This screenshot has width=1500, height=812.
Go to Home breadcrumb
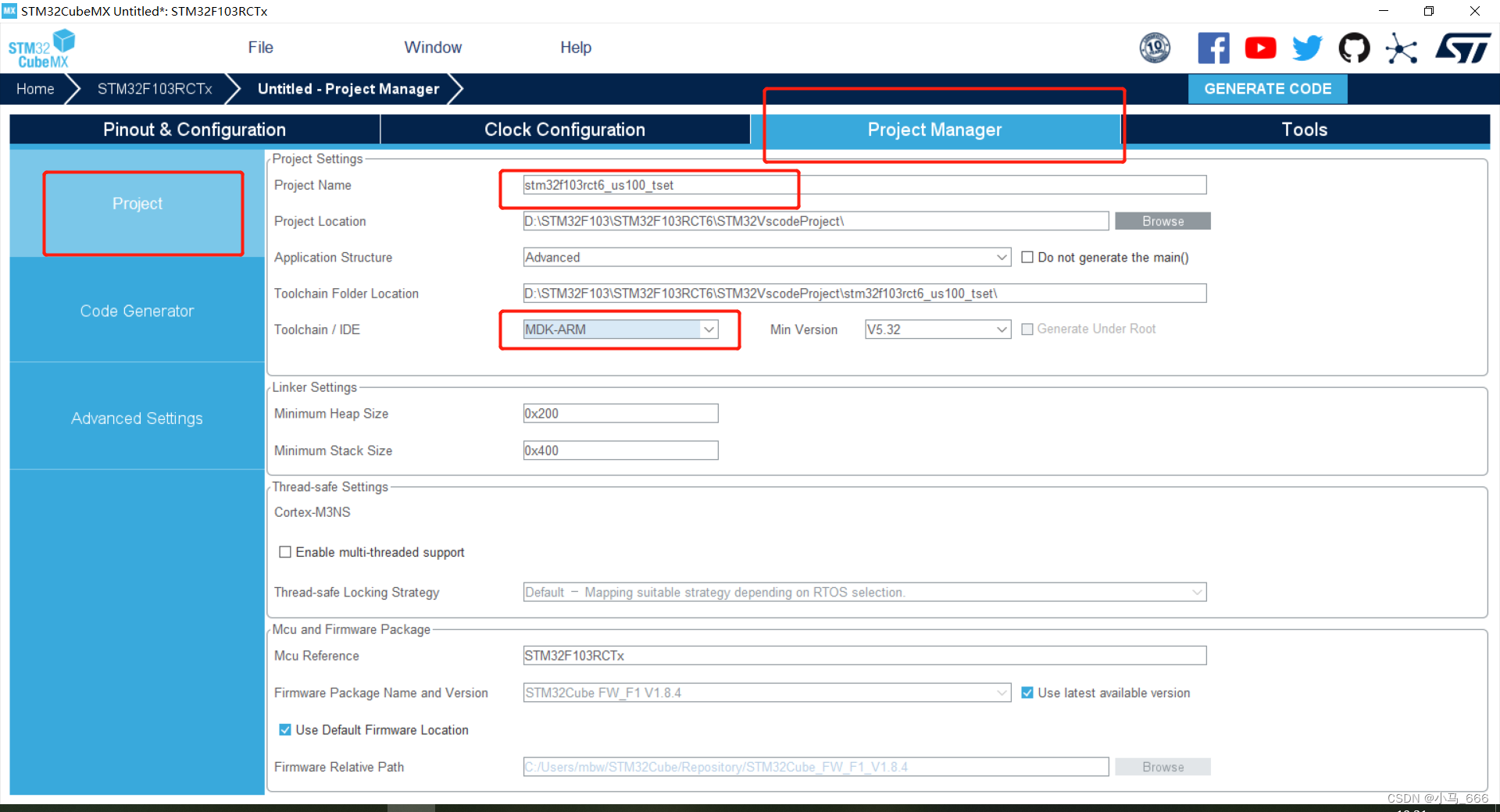coord(36,89)
